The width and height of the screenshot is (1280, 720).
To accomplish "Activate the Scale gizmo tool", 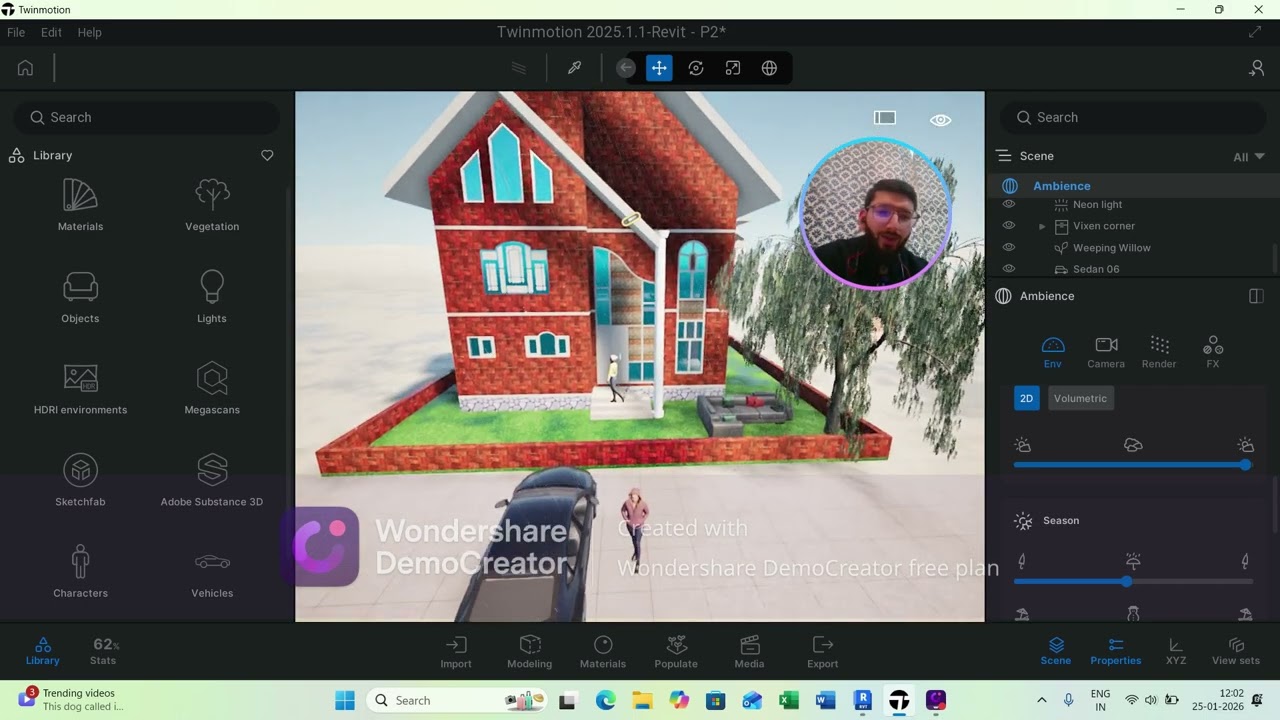I will click(733, 68).
